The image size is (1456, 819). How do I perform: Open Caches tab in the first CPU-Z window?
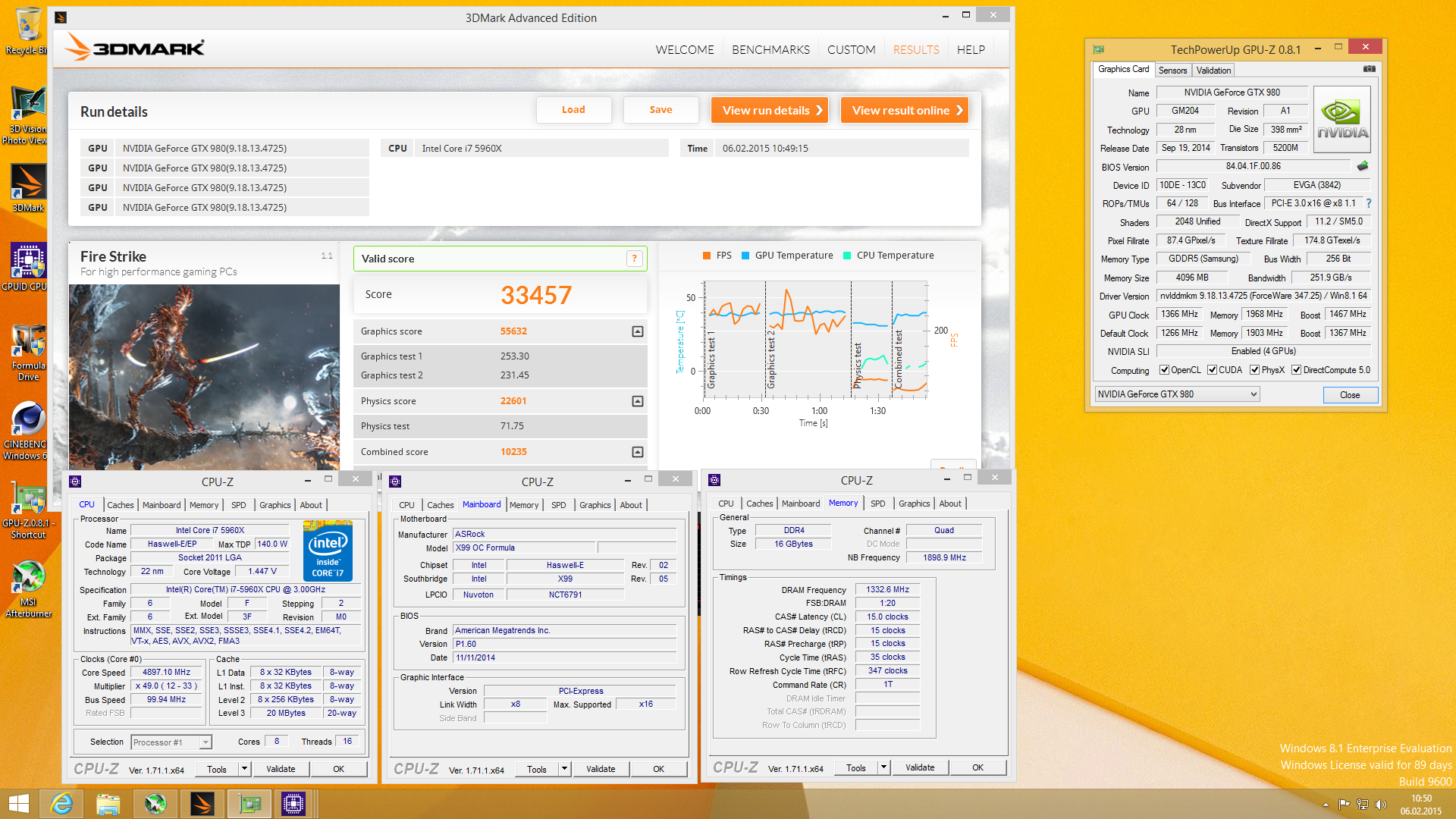tap(120, 505)
